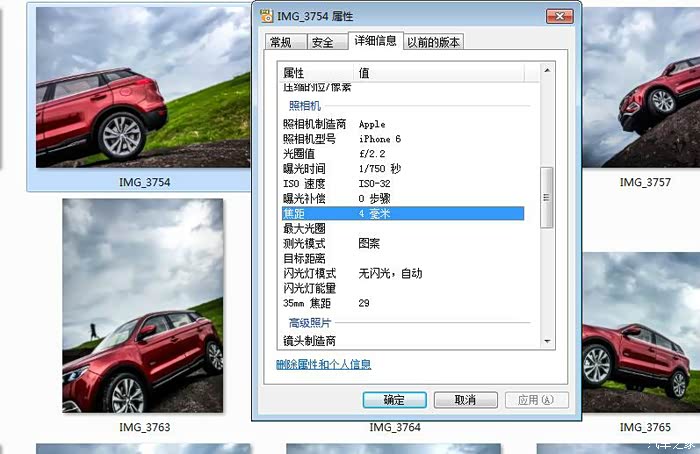Select the highlighted 焦距 4 毫米 row
Viewport: 700px width, 454px height.
click(403, 213)
